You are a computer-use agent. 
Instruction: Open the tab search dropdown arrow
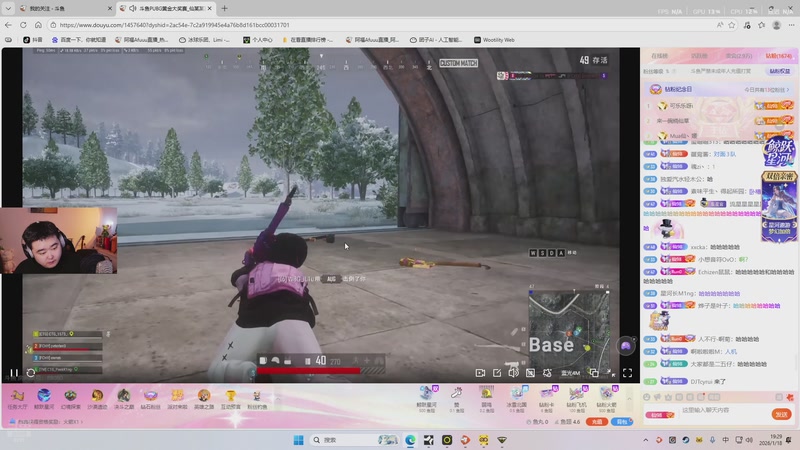point(8,9)
